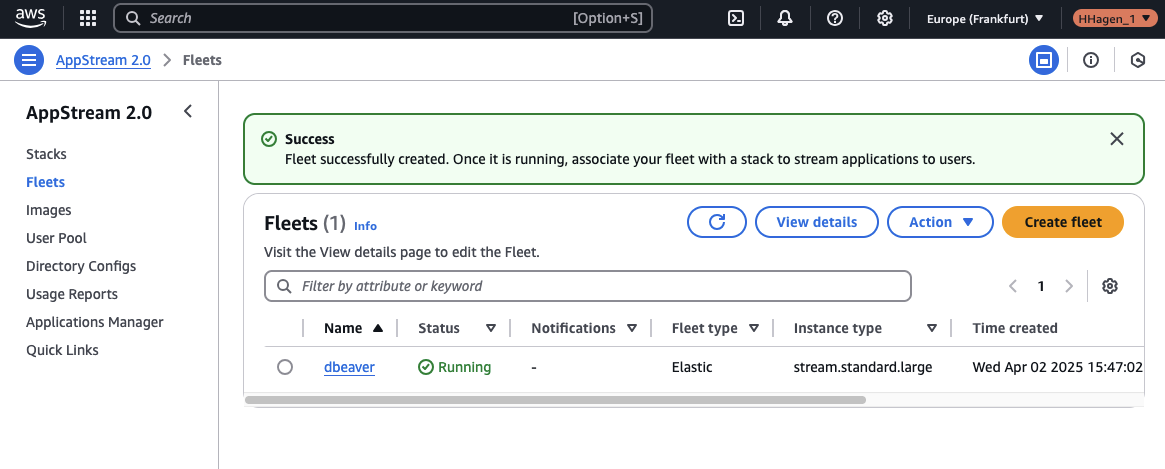Open the info panel icon

point(1091,60)
